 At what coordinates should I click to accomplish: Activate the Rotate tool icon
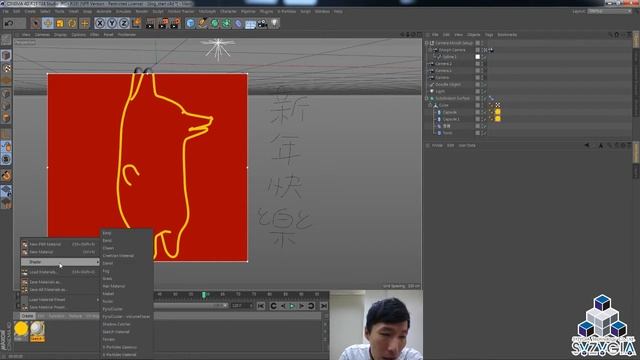[72, 23]
